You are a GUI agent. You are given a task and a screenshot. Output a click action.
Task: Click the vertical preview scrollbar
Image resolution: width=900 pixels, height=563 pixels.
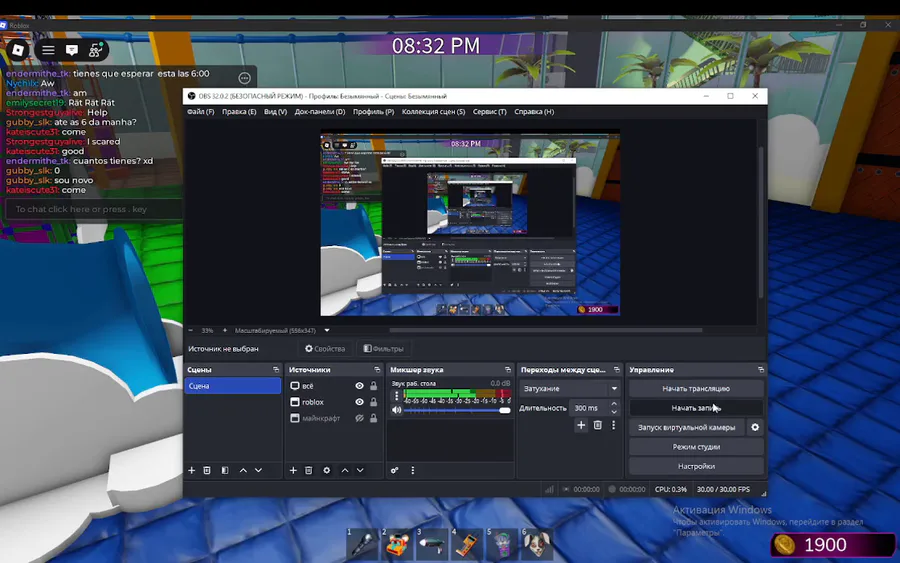(x=761, y=222)
